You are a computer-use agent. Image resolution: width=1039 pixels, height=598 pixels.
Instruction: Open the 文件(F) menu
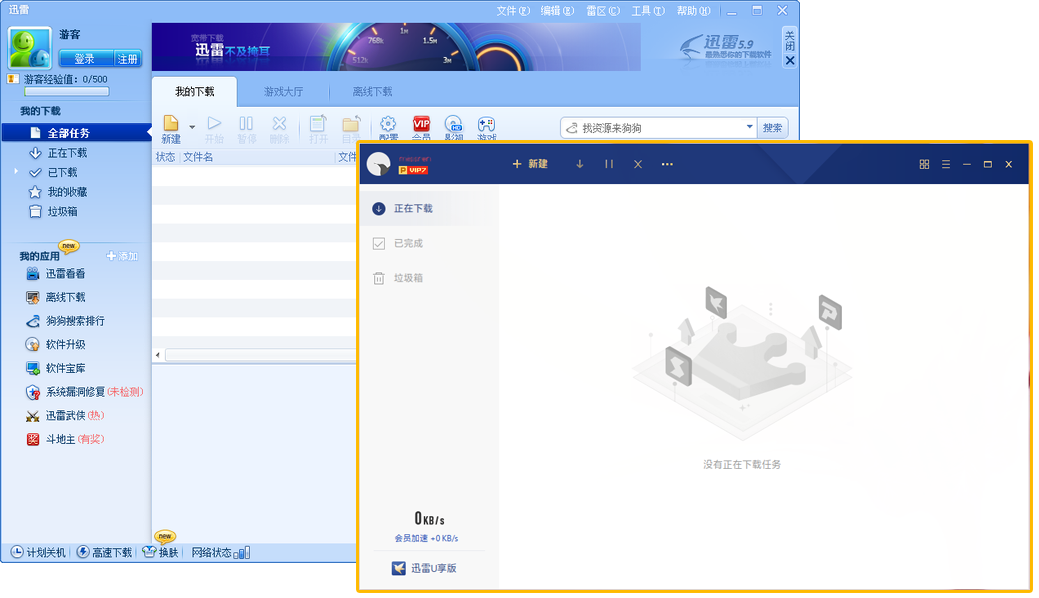tap(514, 11)
